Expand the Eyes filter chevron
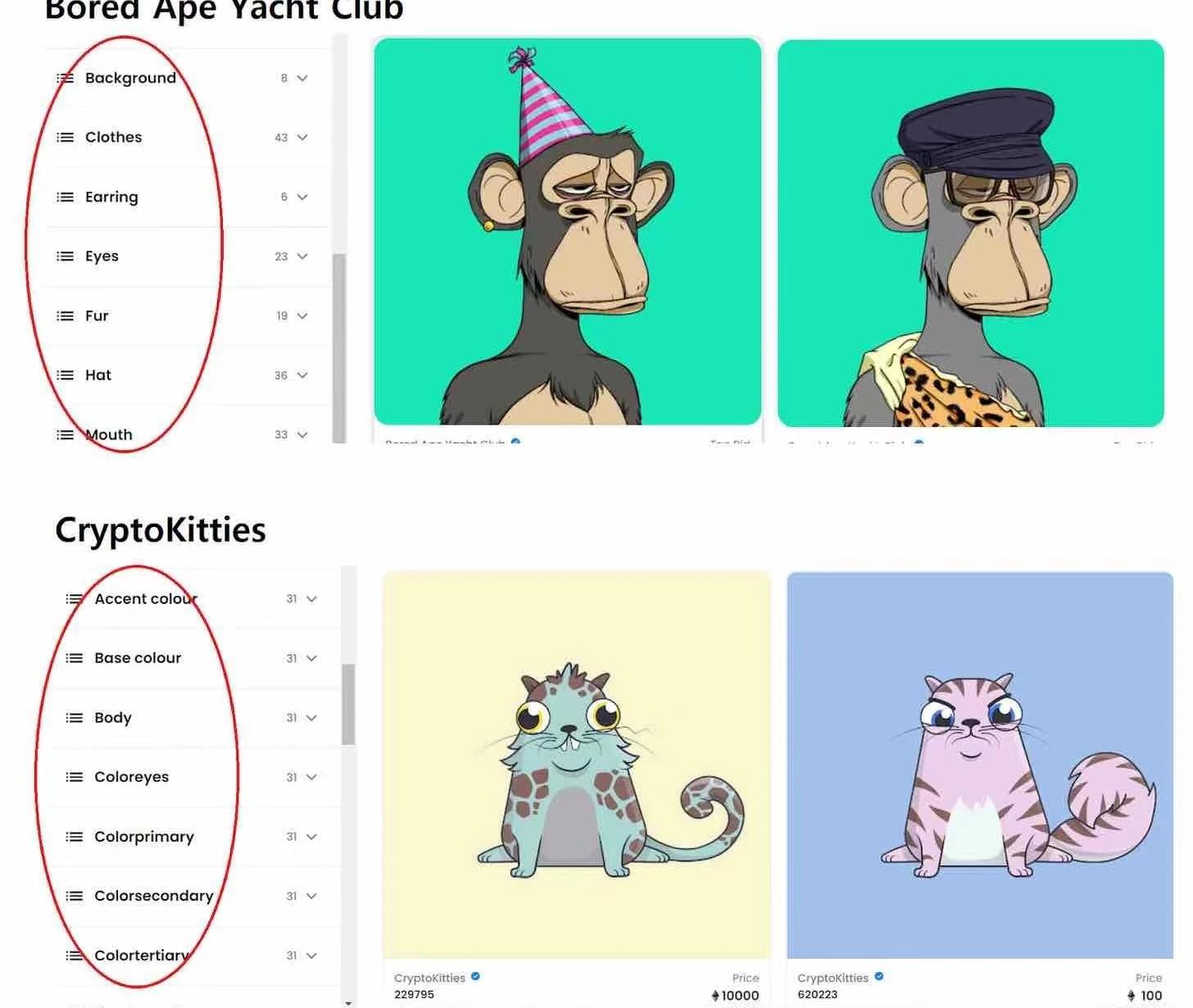This screenshot has width=1193, height=1008. pos(302,257)
